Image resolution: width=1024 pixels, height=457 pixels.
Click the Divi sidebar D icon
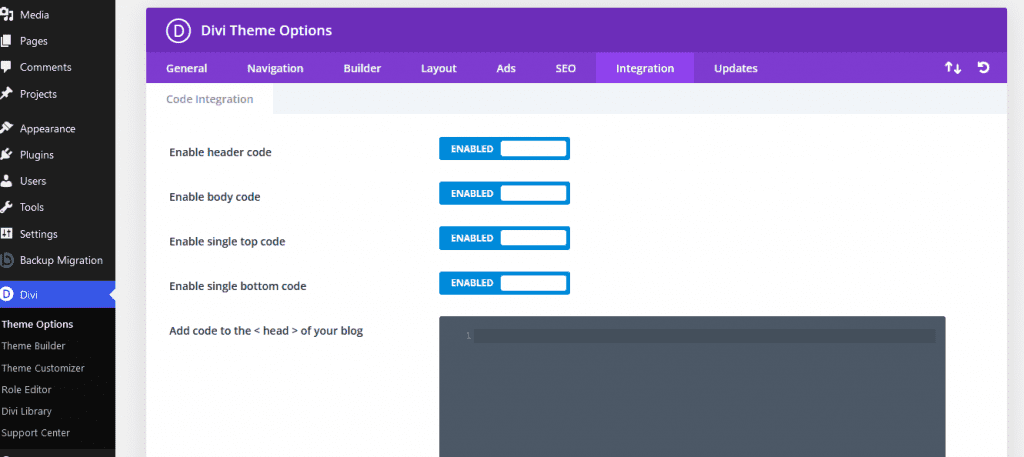click(x=7, y=294)
